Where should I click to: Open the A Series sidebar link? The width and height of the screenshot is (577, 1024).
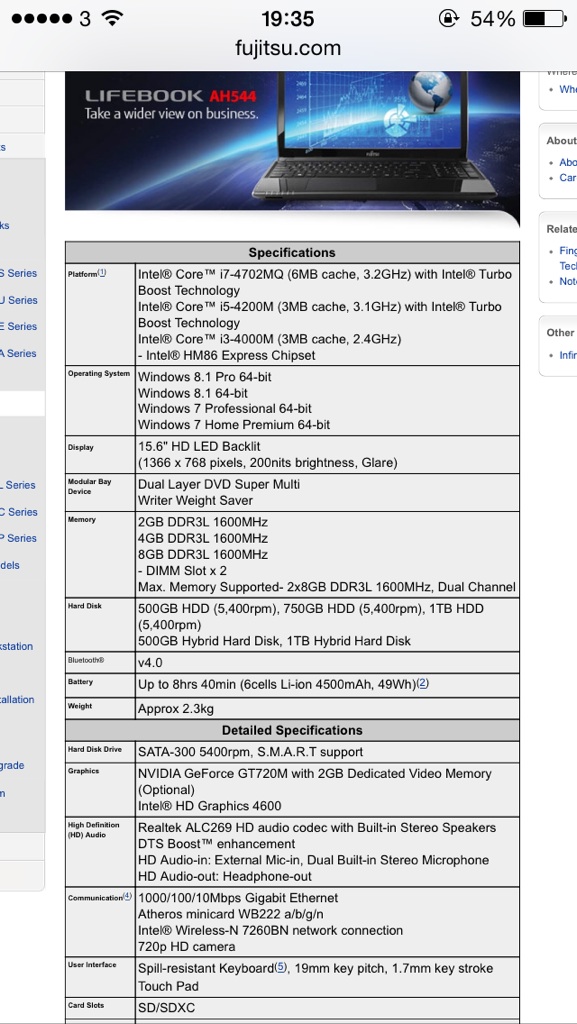[18, 353]
